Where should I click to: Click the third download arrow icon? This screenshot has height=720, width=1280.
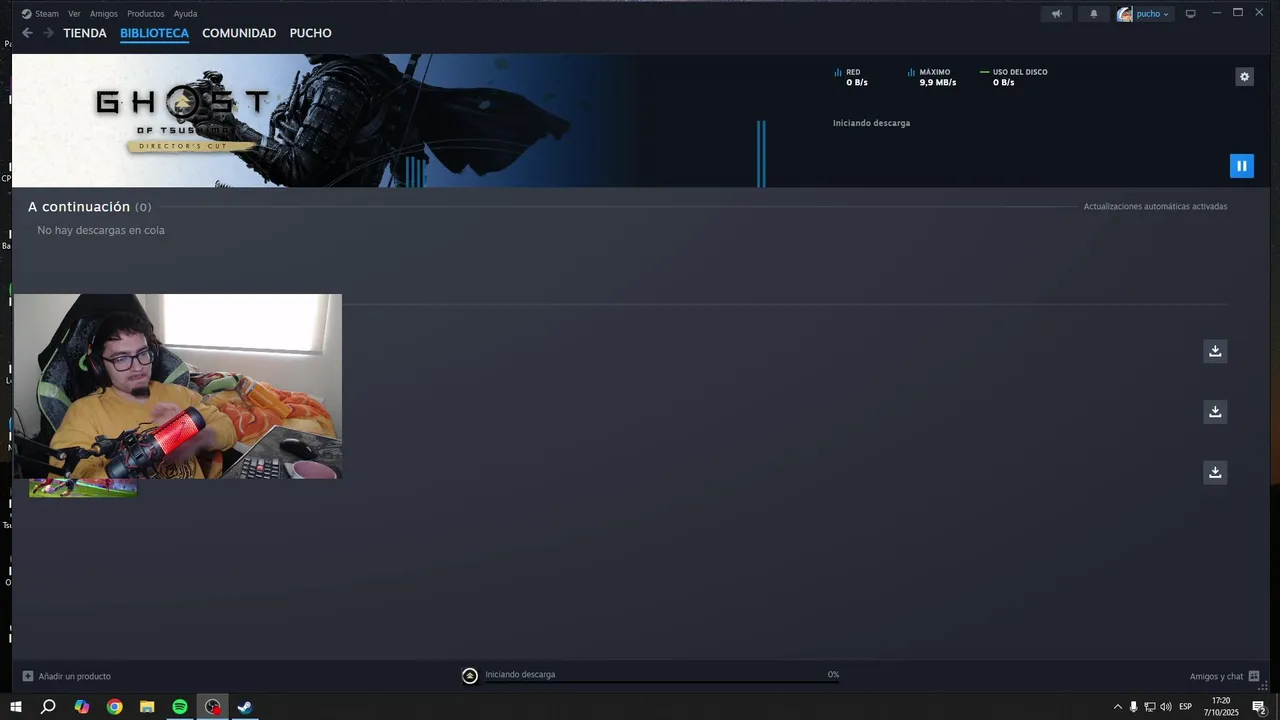point(1215,472)
